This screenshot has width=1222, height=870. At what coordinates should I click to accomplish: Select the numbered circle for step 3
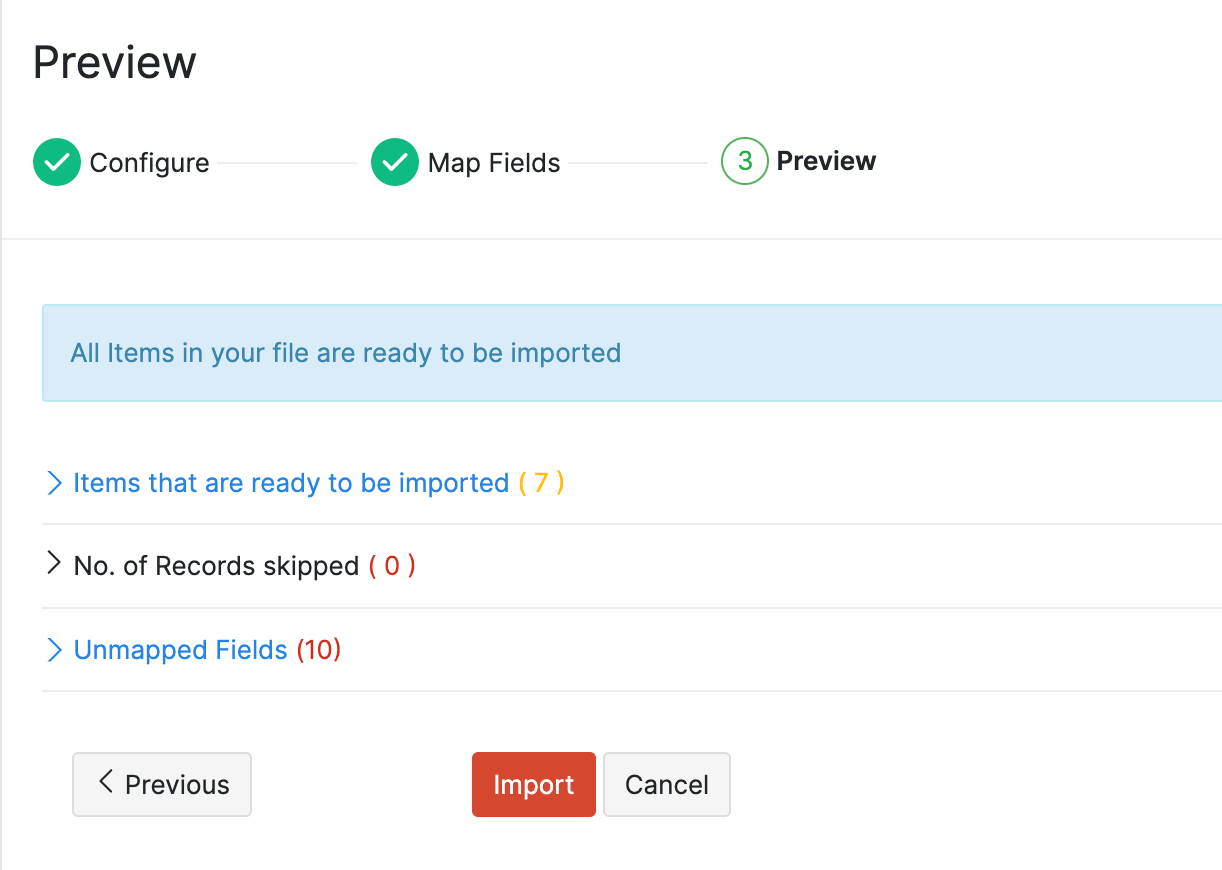[743, 160]
